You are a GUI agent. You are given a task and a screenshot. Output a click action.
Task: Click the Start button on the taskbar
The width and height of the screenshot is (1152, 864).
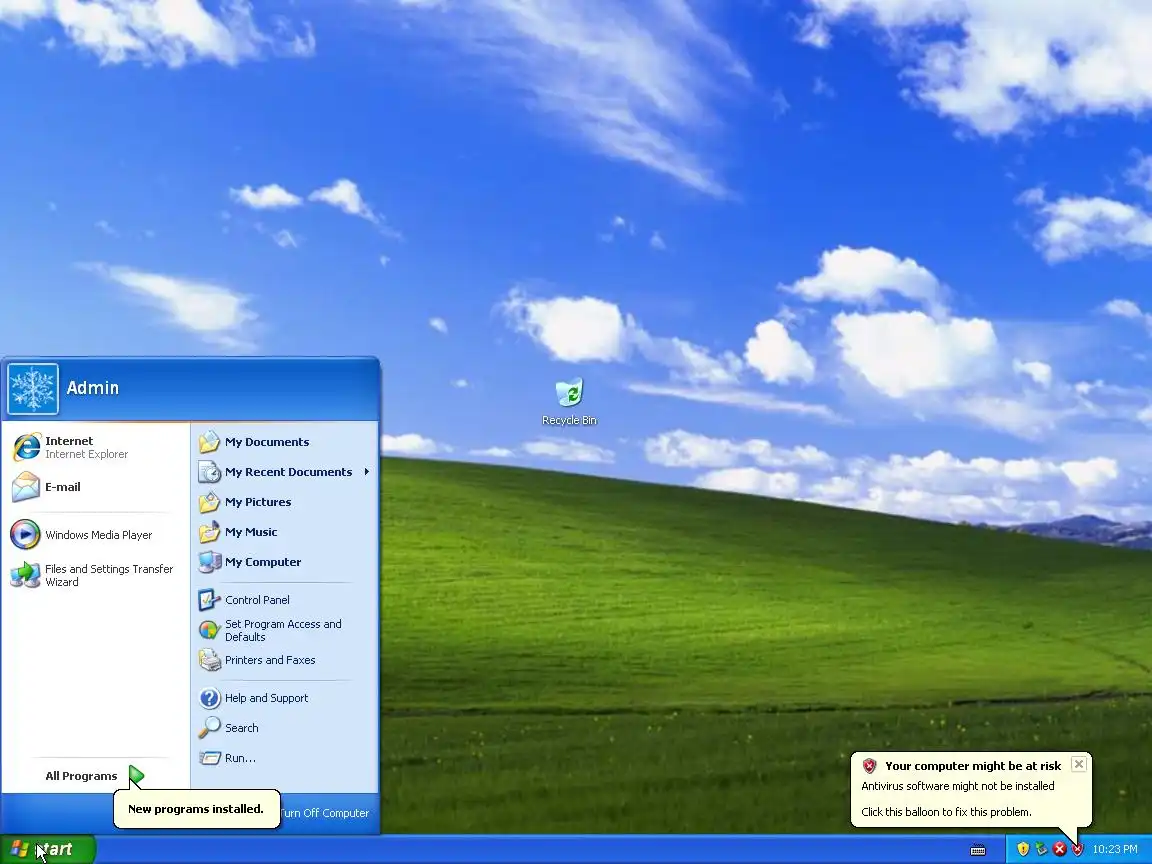pyautogui.click(x=48, y=849)
